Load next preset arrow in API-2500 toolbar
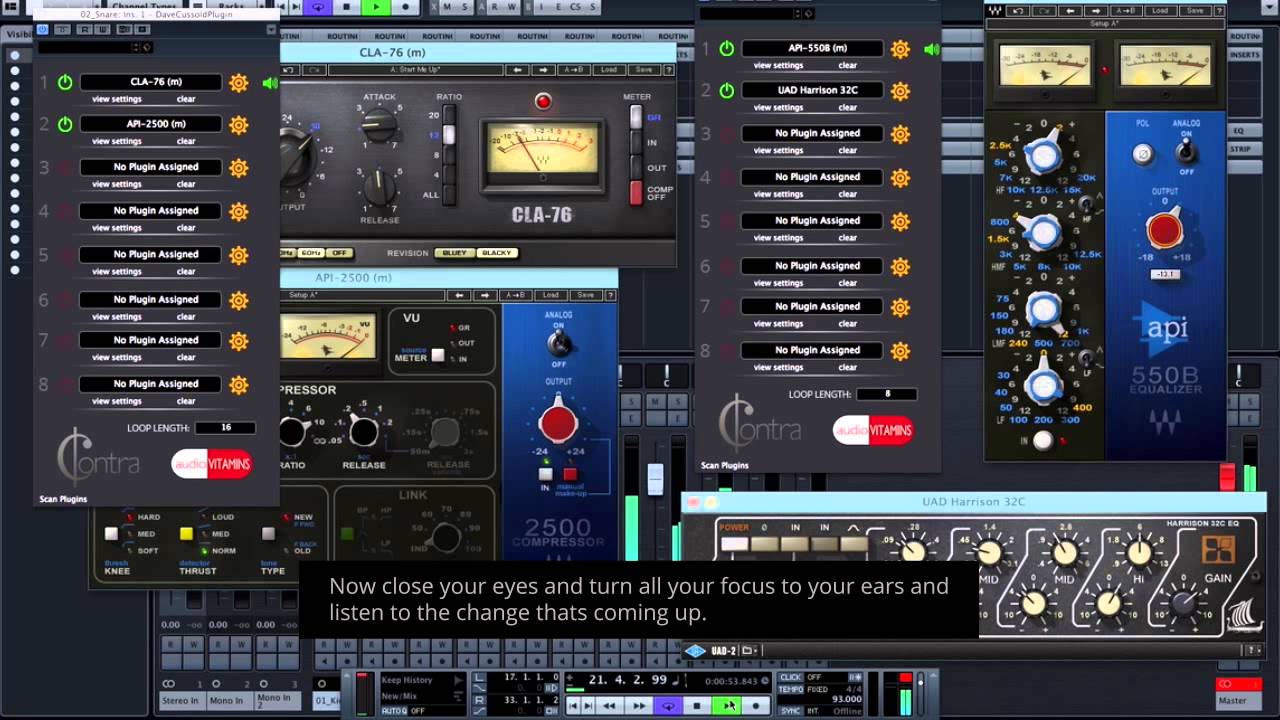 pos(485,295)
